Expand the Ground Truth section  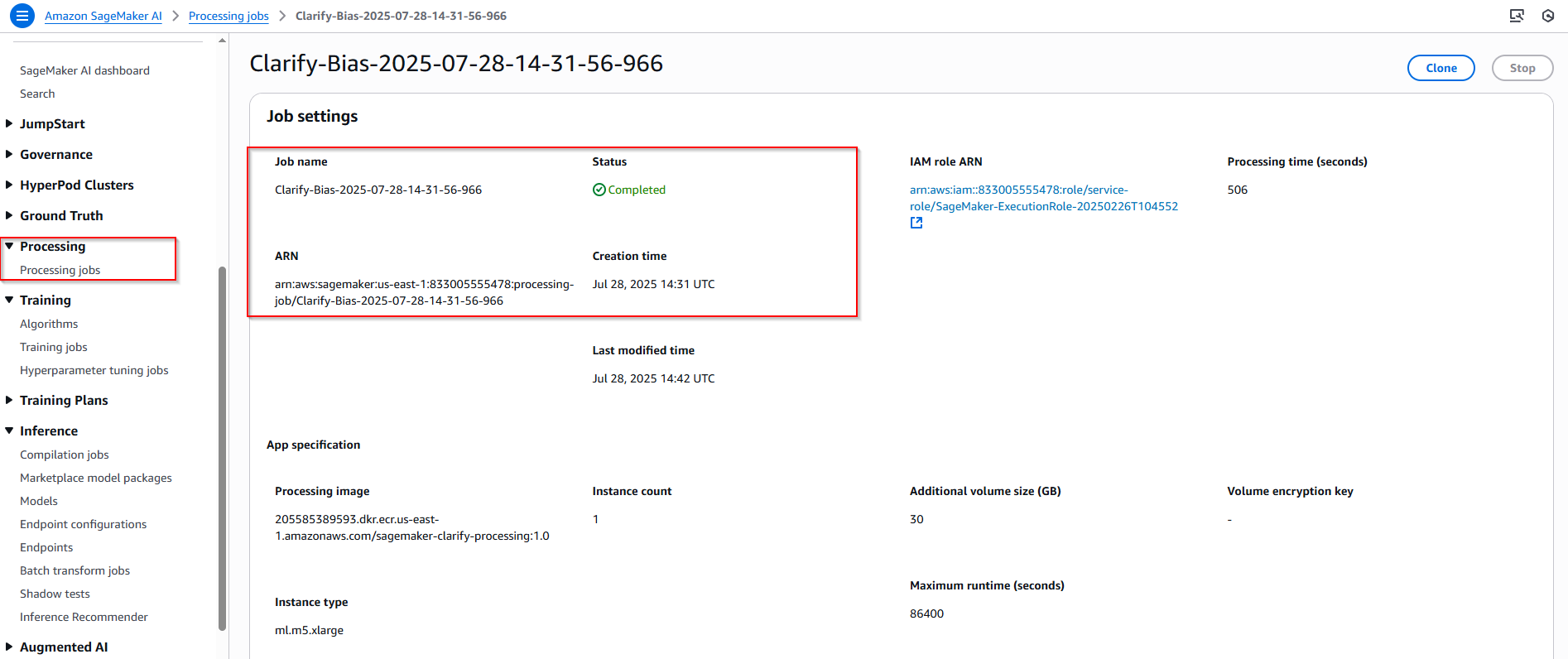(x=9, y=215)
